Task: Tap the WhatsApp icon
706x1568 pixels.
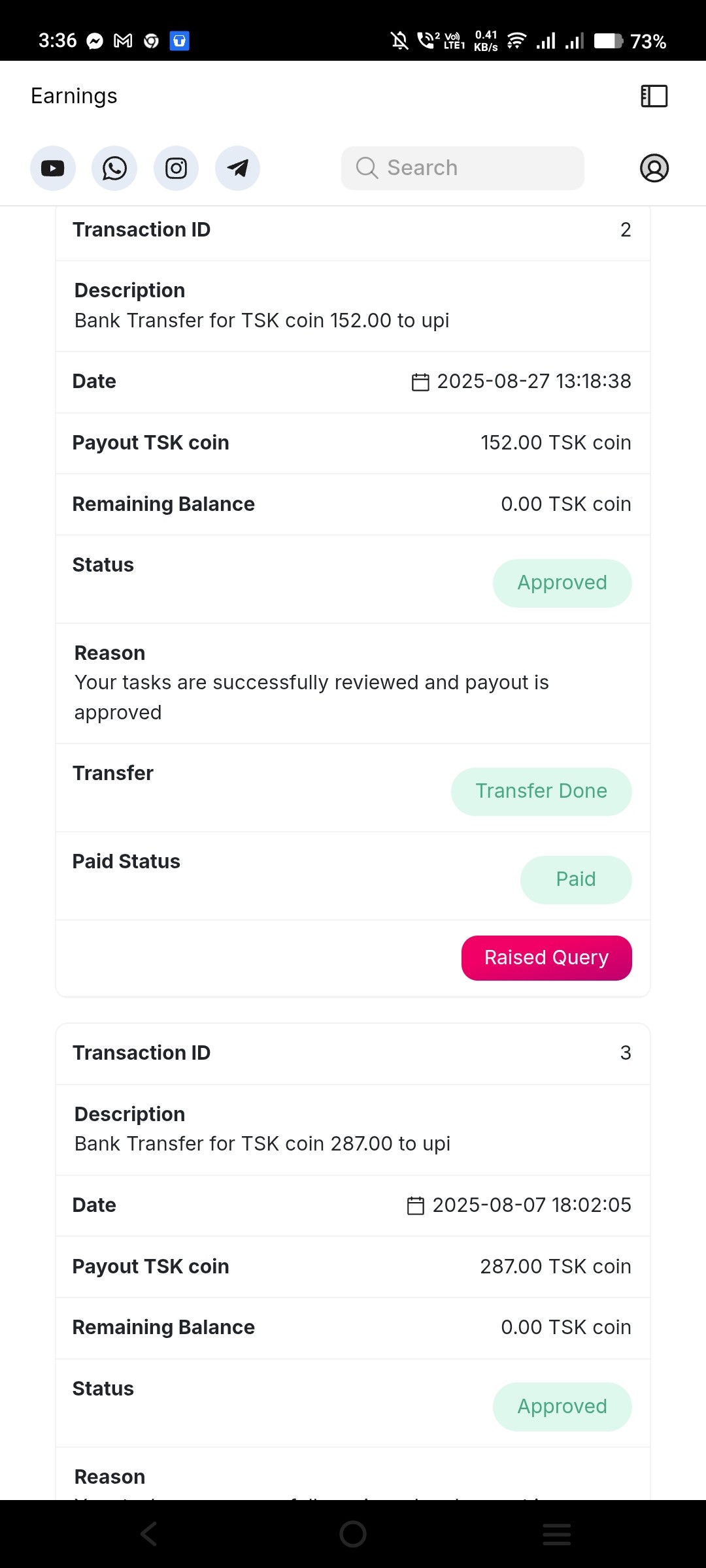Action: [114, 169]
